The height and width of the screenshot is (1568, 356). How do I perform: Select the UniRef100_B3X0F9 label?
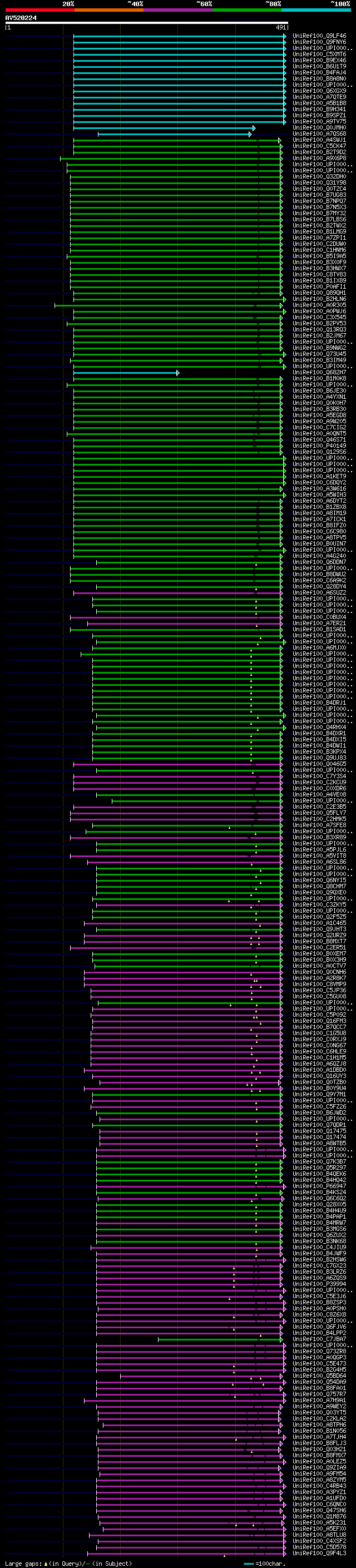pos(319,263)
